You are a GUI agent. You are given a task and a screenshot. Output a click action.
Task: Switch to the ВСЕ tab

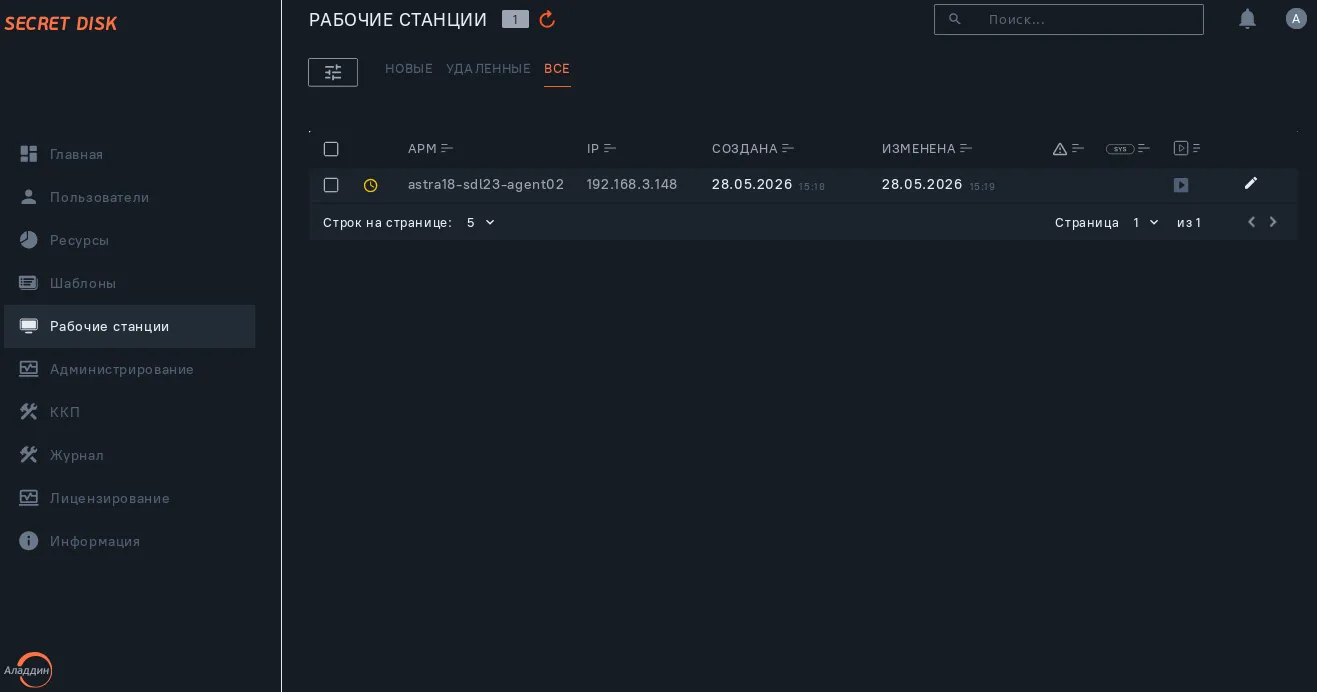pyautogui.click(x=557, y=69)
